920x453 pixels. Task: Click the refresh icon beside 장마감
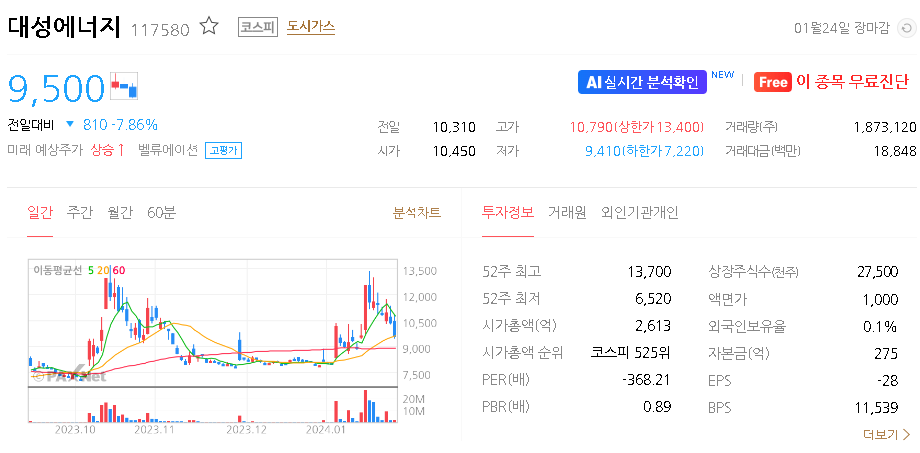[906, 28]
